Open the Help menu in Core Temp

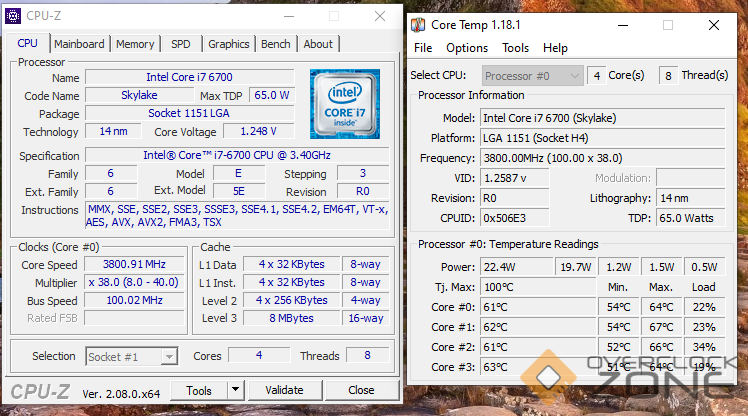[x=555, y=48]
